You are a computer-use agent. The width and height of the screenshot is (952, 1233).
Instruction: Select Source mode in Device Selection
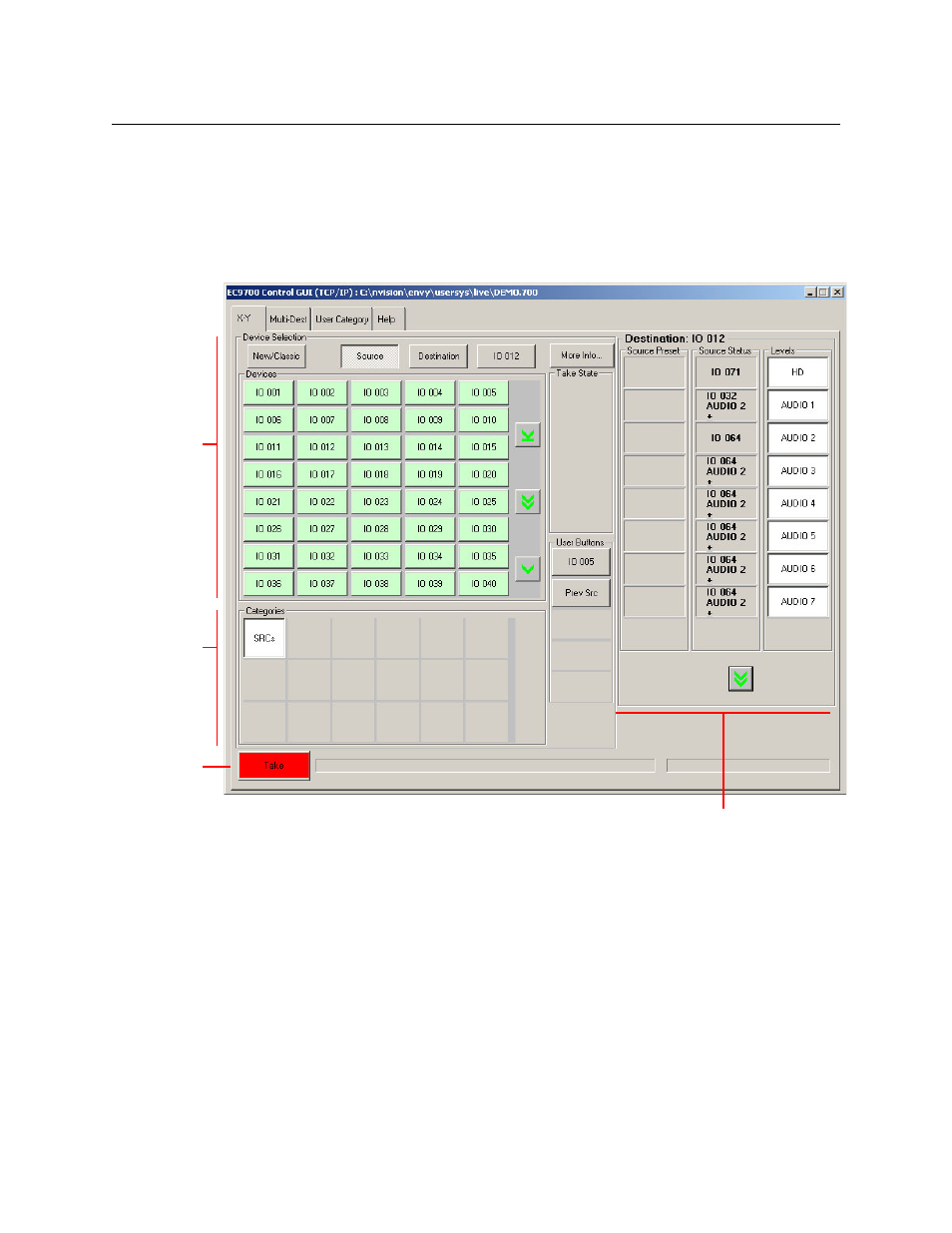coord(369,356)
